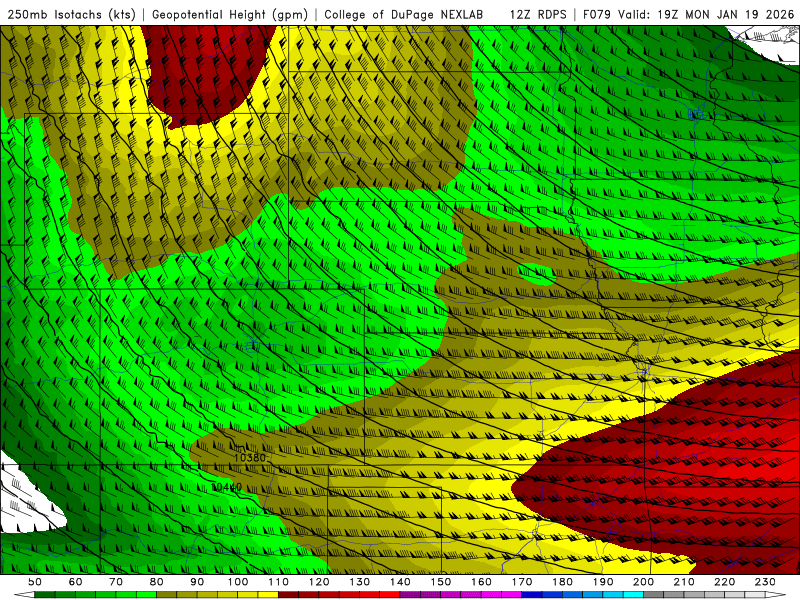Click the 140 value on the color scale
The height and width of the screenshot is (600, 800).
400,582
